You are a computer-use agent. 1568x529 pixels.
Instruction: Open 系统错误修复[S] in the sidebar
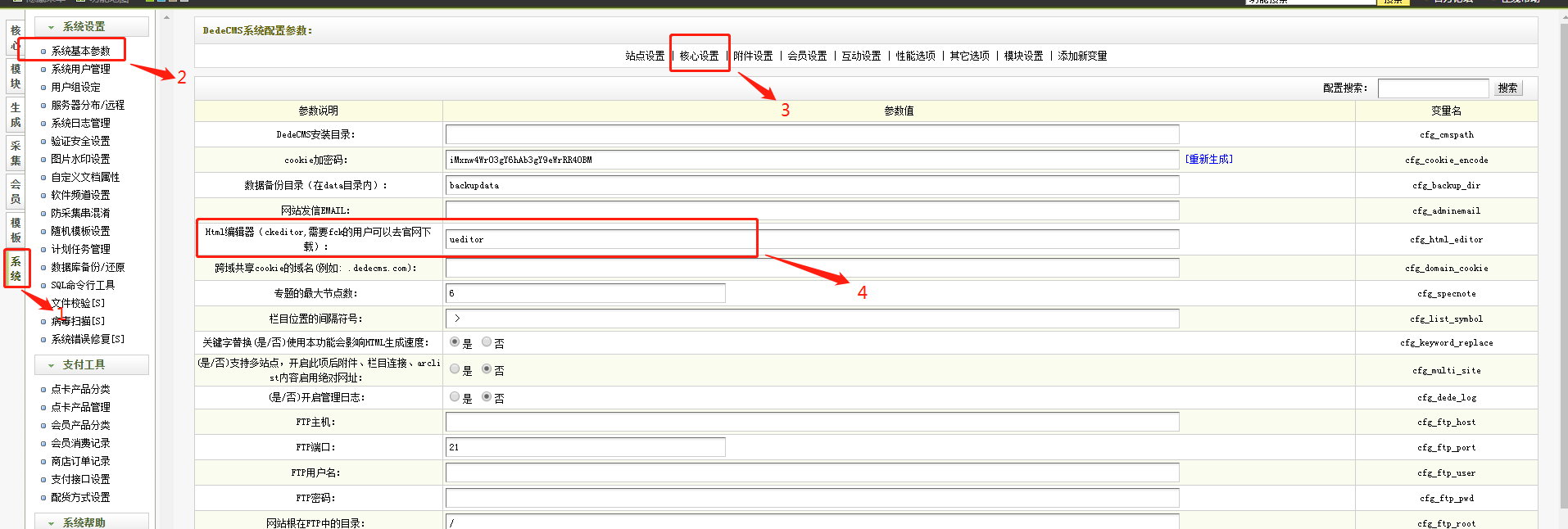[88, 339]
